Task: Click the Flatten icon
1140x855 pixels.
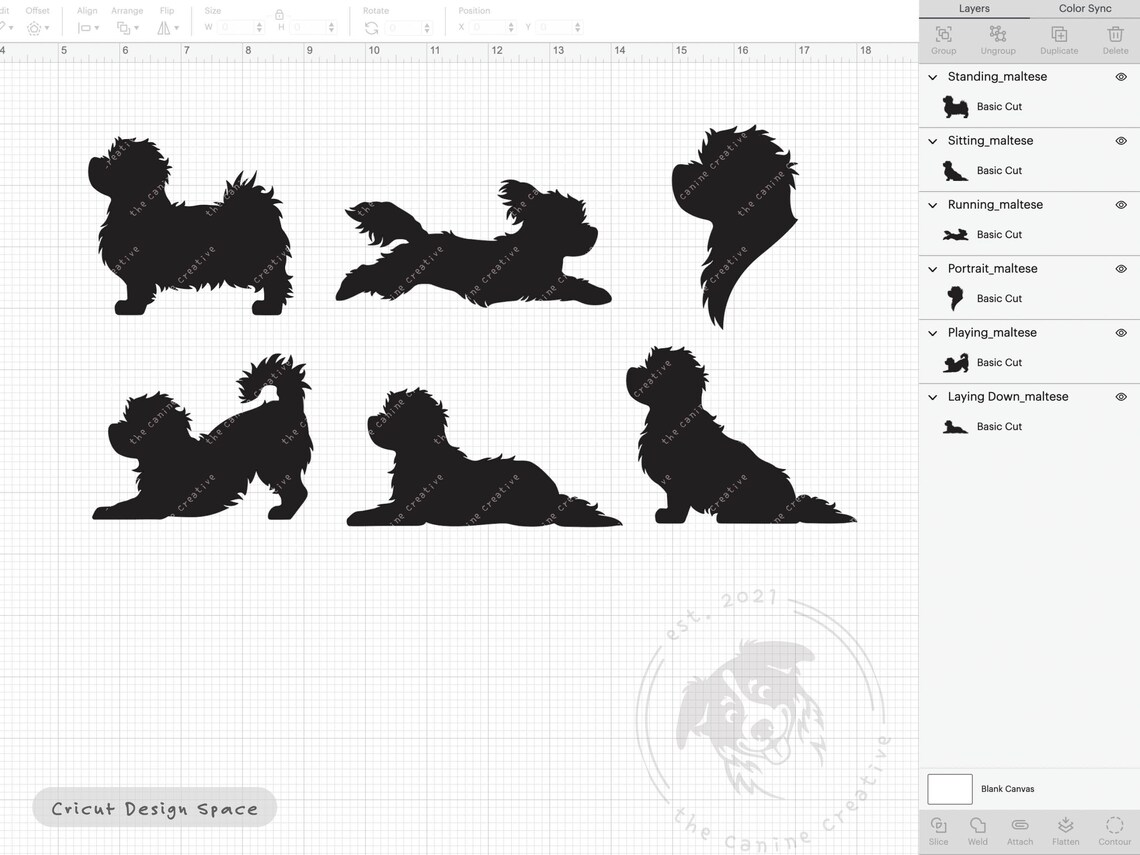Action: (1064, 830)
